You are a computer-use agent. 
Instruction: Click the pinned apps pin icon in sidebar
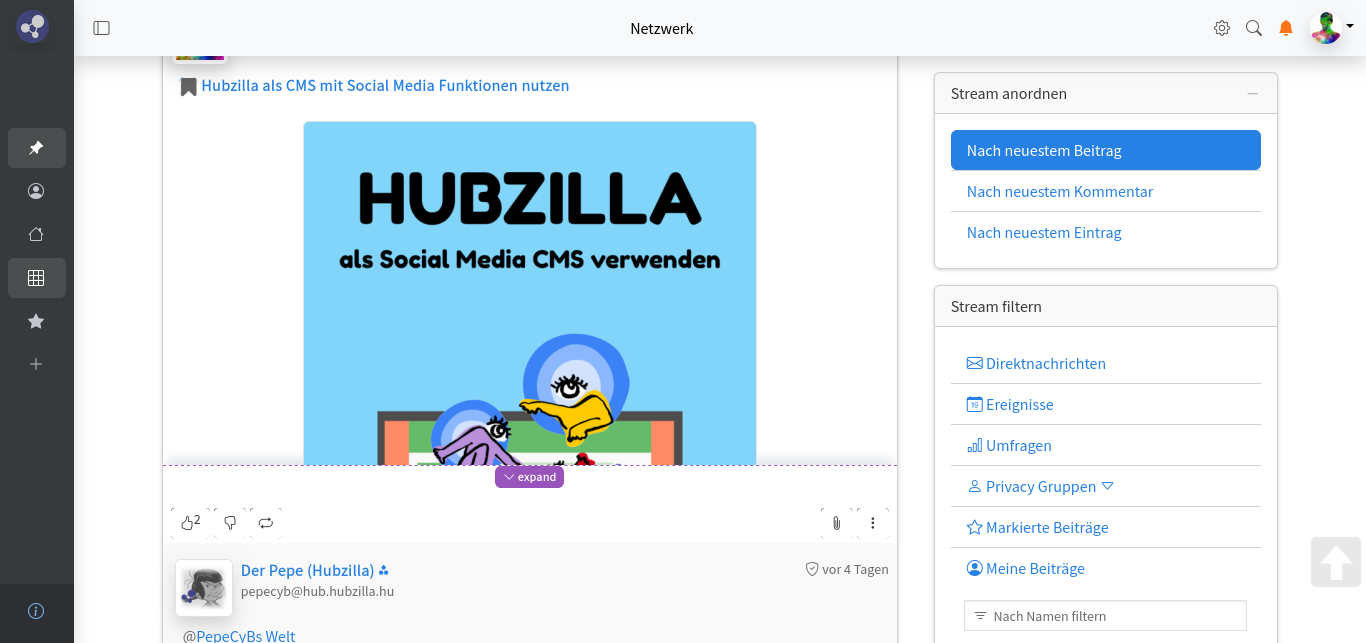point(36,148)
